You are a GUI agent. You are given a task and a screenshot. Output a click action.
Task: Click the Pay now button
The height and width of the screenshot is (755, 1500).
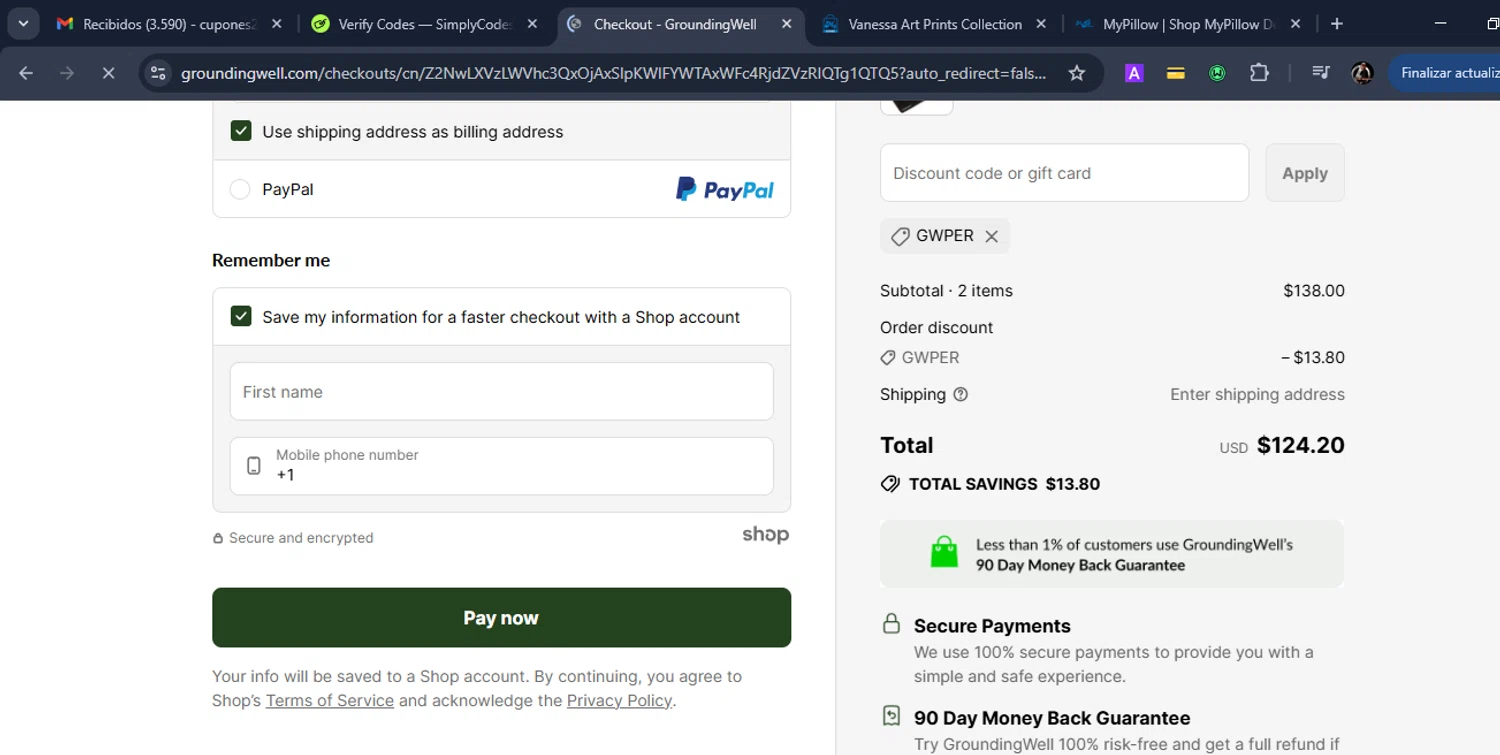[501, 617]
